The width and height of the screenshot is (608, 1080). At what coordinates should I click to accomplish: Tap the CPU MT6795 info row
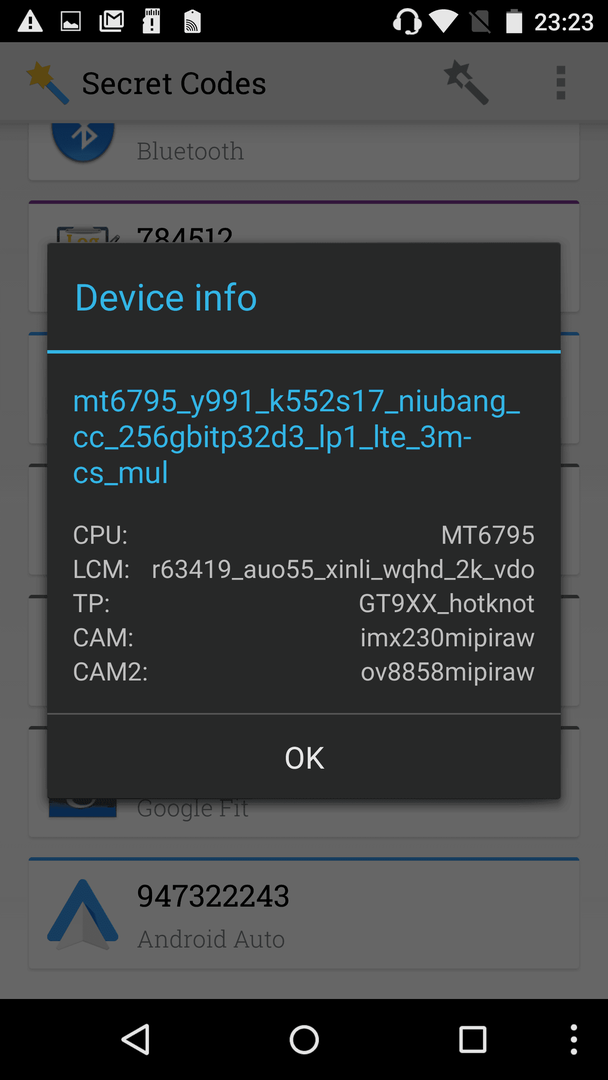[304, 535]
